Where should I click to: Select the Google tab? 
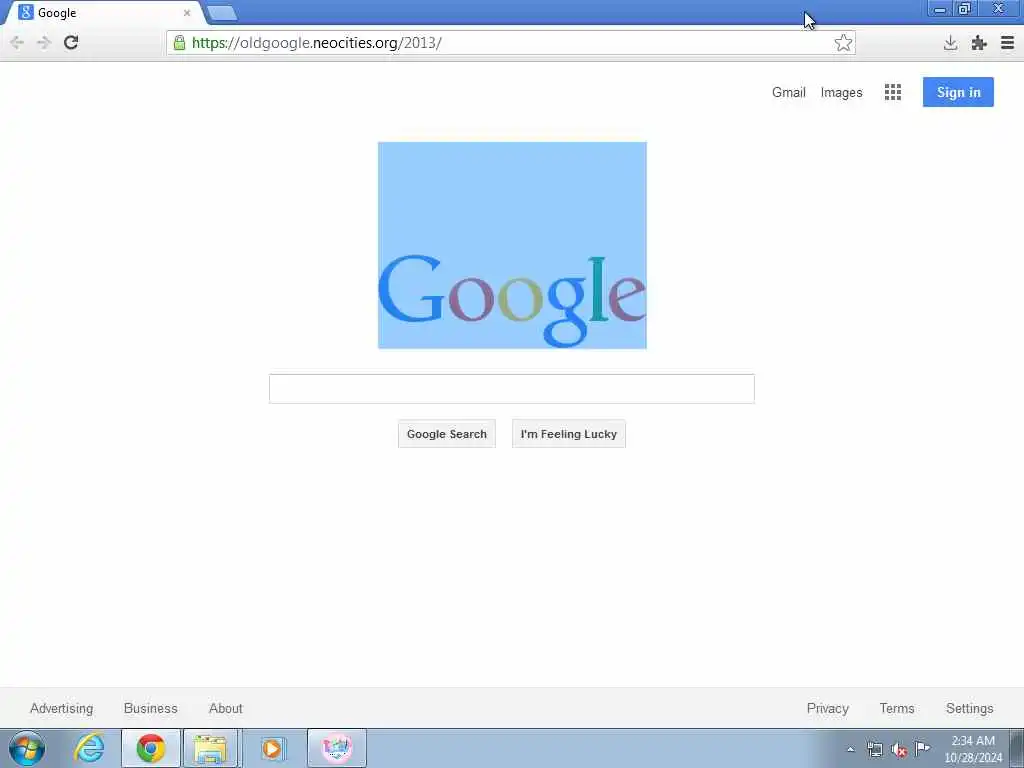coord(104,12)
